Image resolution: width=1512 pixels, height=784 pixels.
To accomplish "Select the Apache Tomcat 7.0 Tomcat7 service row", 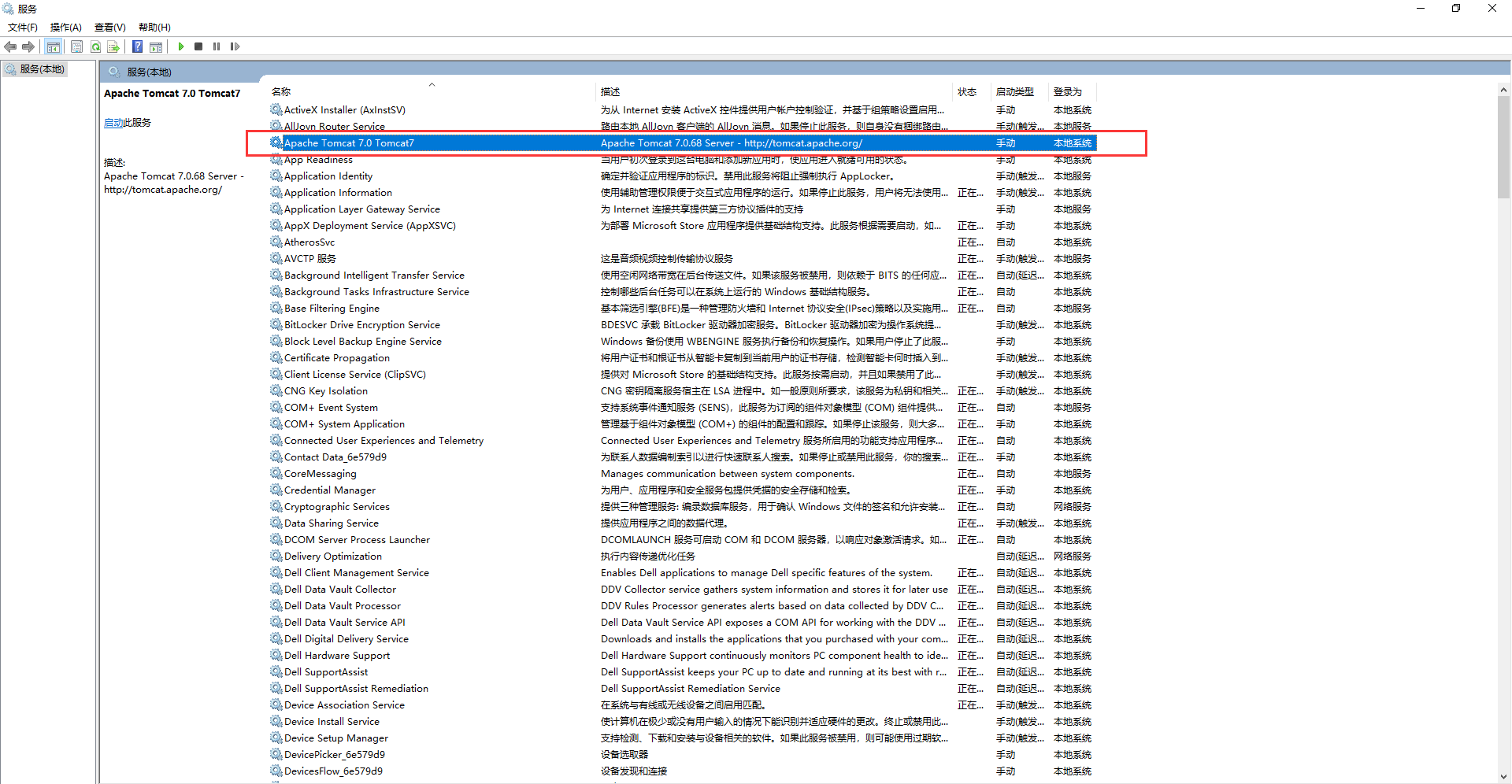I will 682,142.
